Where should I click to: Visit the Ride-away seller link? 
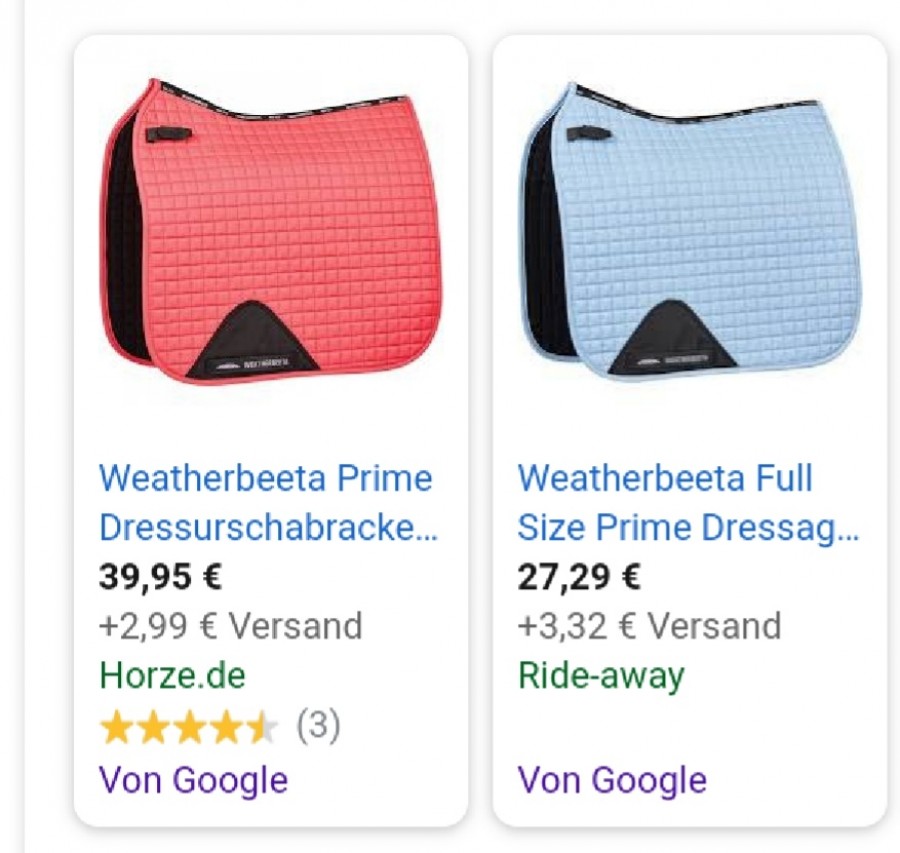coord(601,676)
